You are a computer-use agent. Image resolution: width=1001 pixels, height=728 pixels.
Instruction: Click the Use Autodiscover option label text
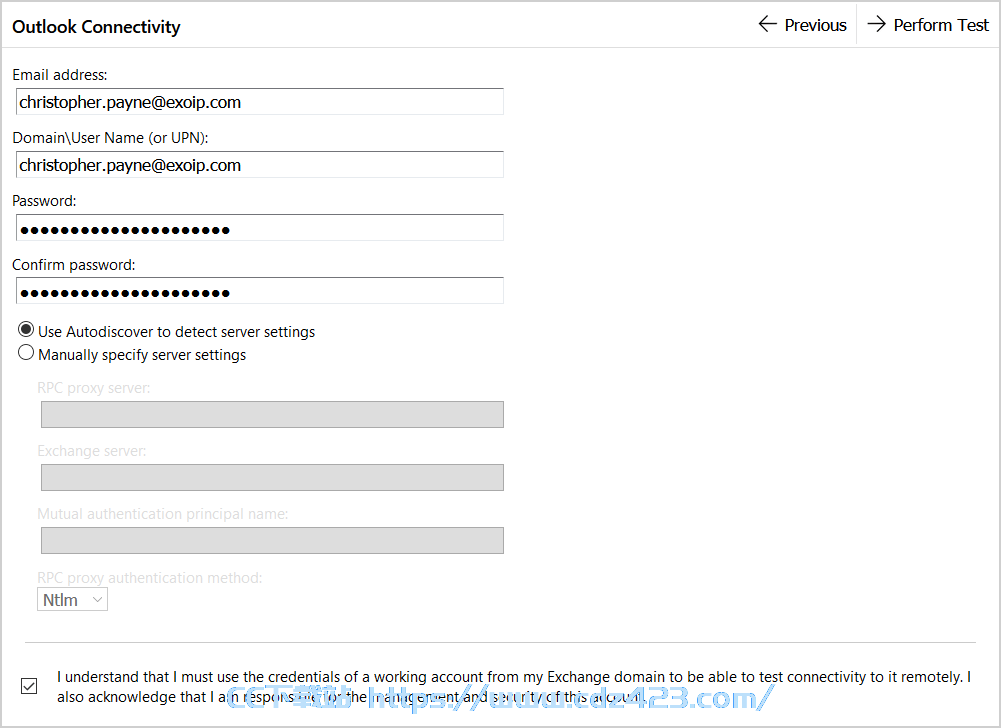click(x=177, y=331)
